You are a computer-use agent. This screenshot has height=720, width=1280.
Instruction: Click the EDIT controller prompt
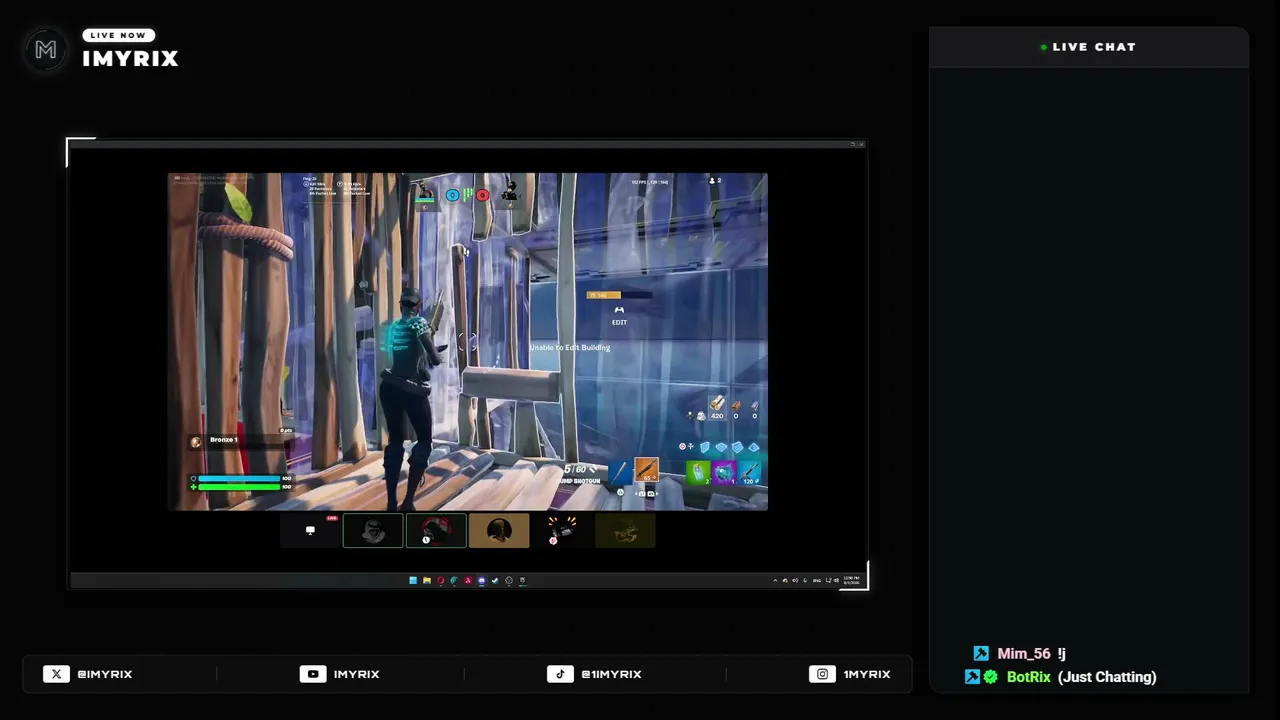pos(619,316)
